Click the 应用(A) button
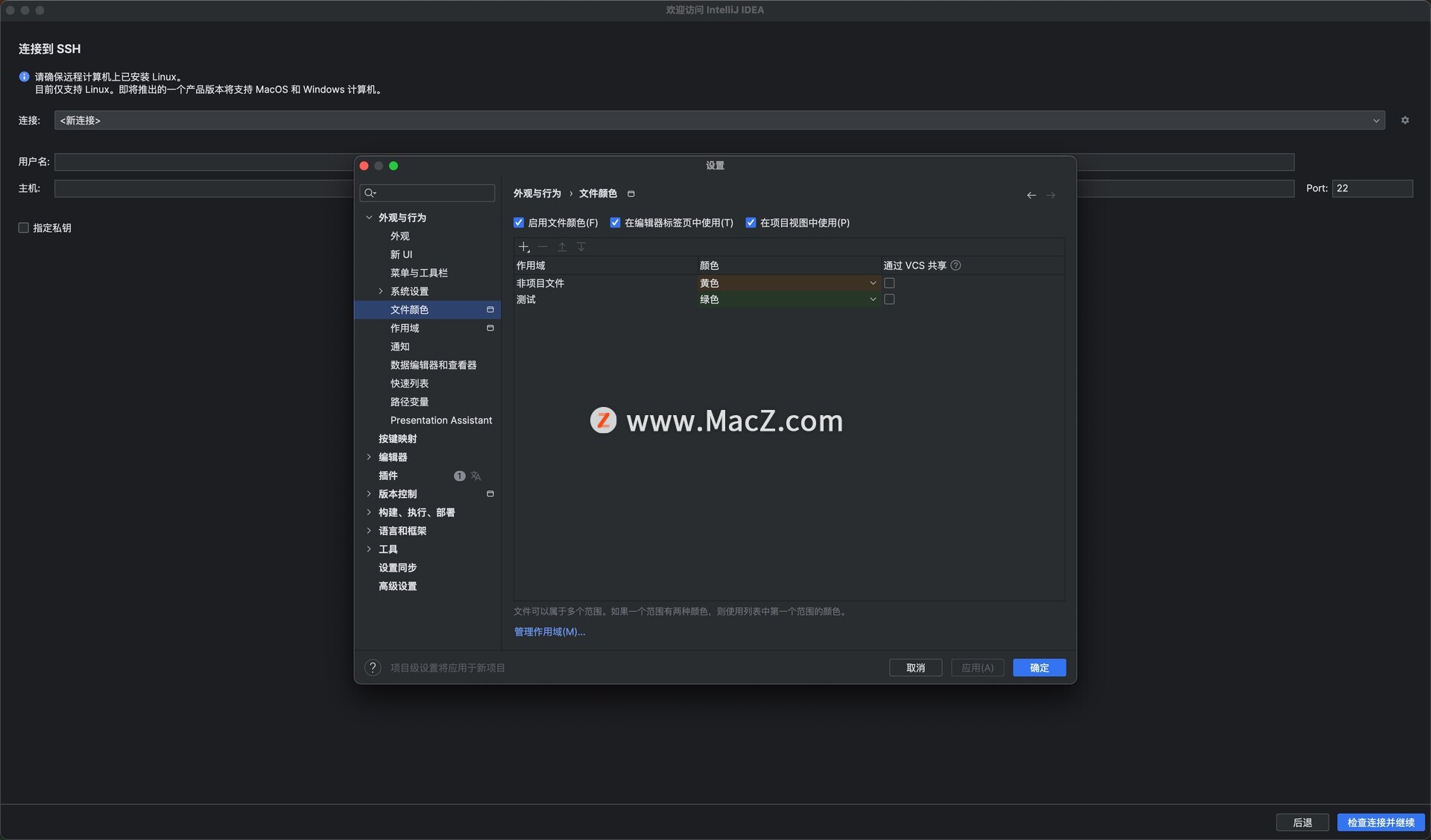The width and height of the screenshot is (1431, 840). [977, 668]
